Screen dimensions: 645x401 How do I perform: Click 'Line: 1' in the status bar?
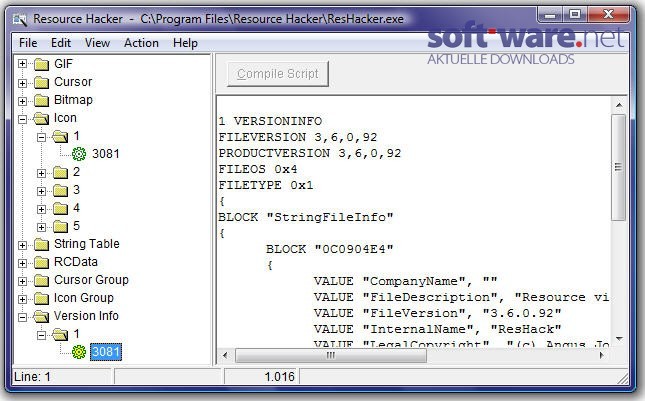coord(32,377)
